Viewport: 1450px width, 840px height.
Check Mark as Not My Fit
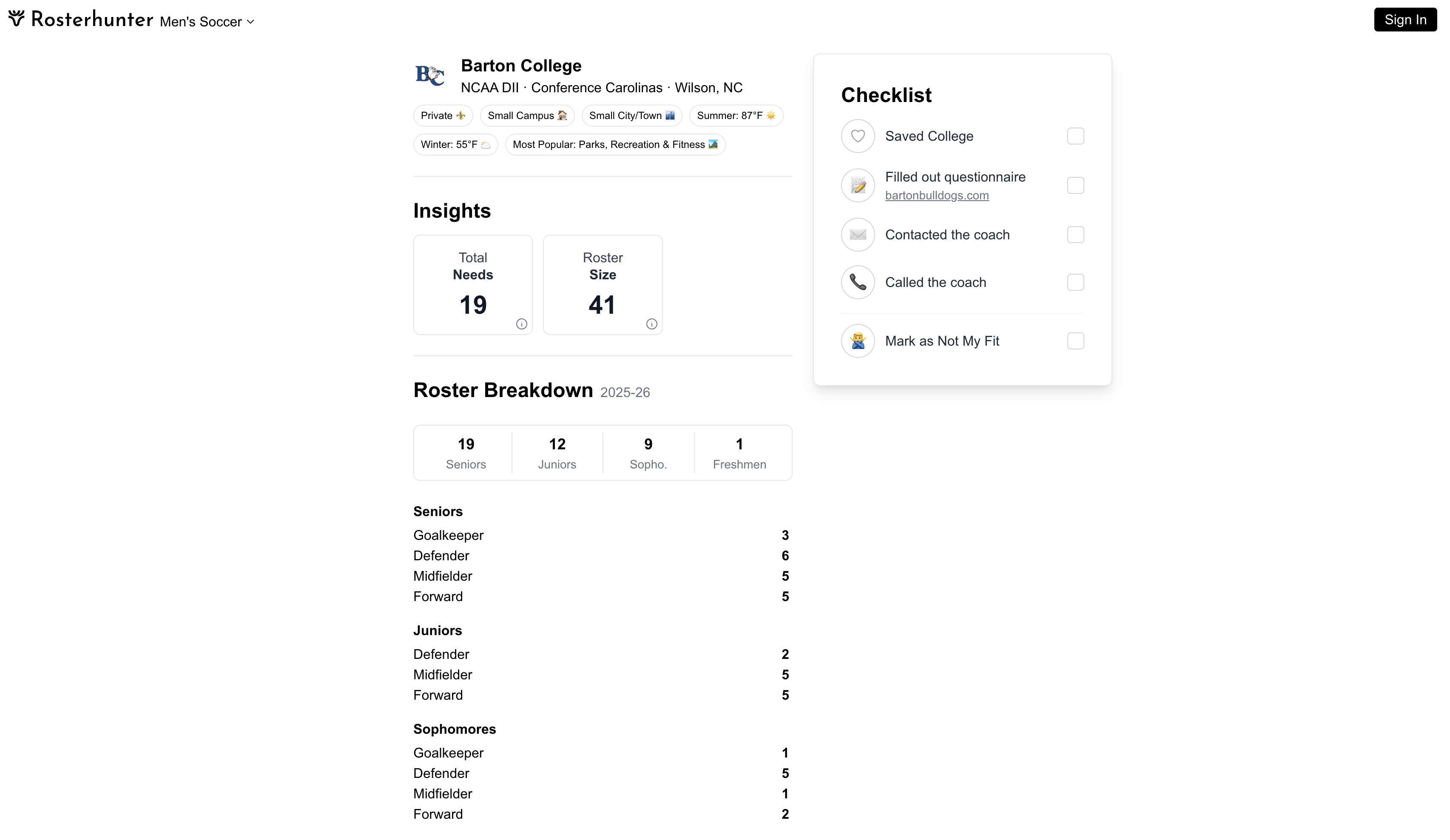[x=1076, y=341]
